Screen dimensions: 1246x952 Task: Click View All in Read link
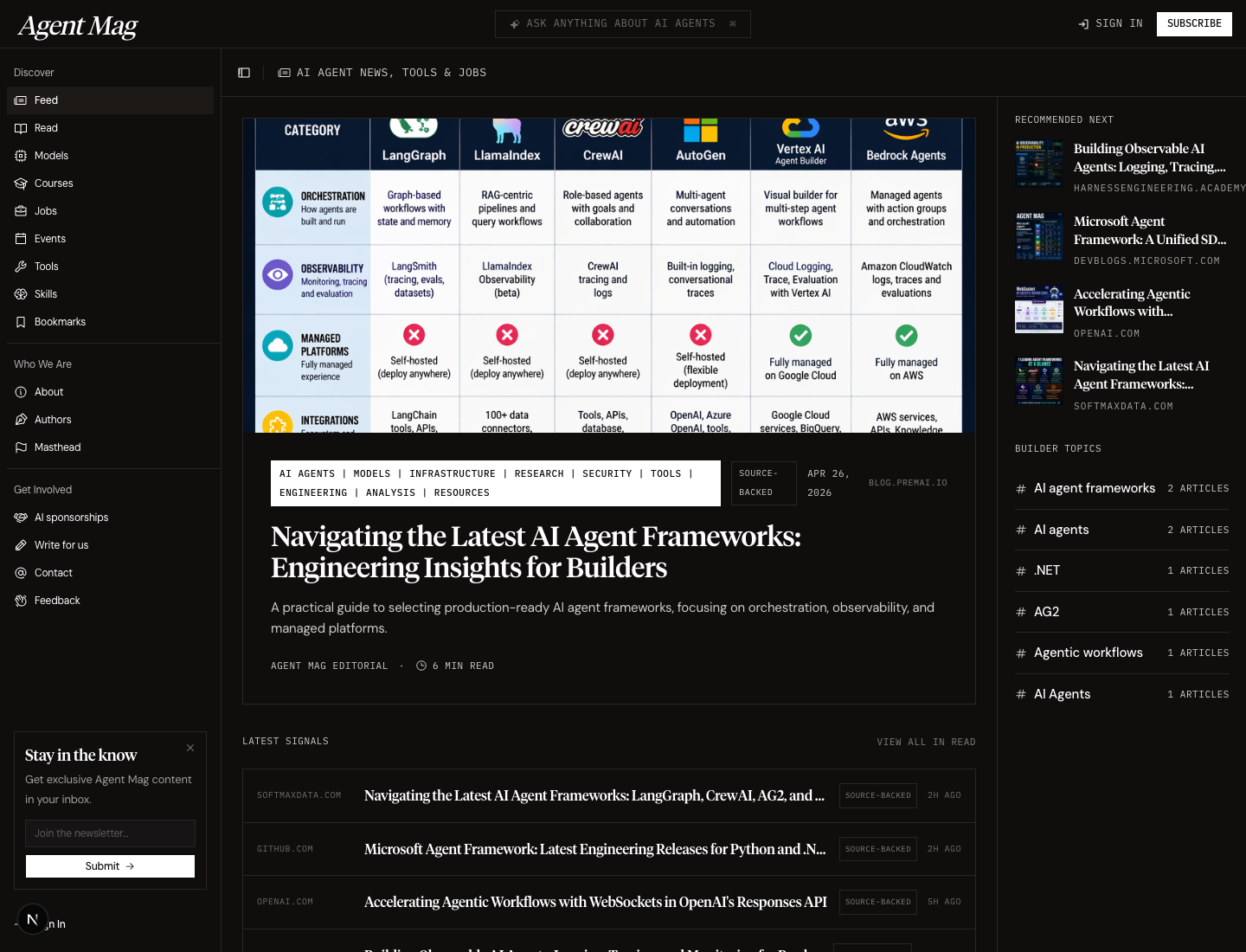pos(926,743)
